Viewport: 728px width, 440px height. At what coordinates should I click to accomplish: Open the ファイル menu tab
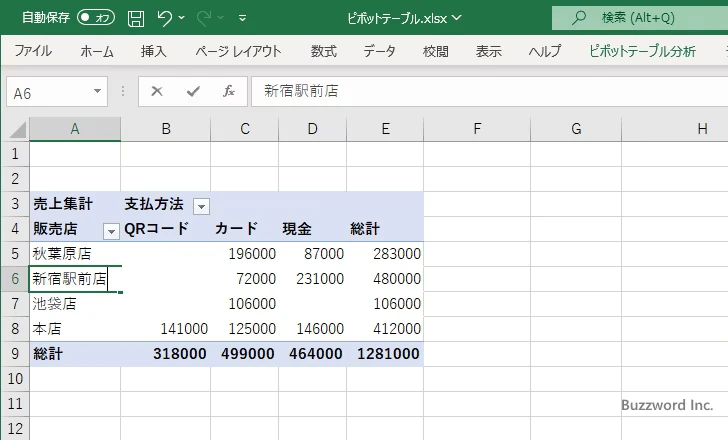[33, 51]
